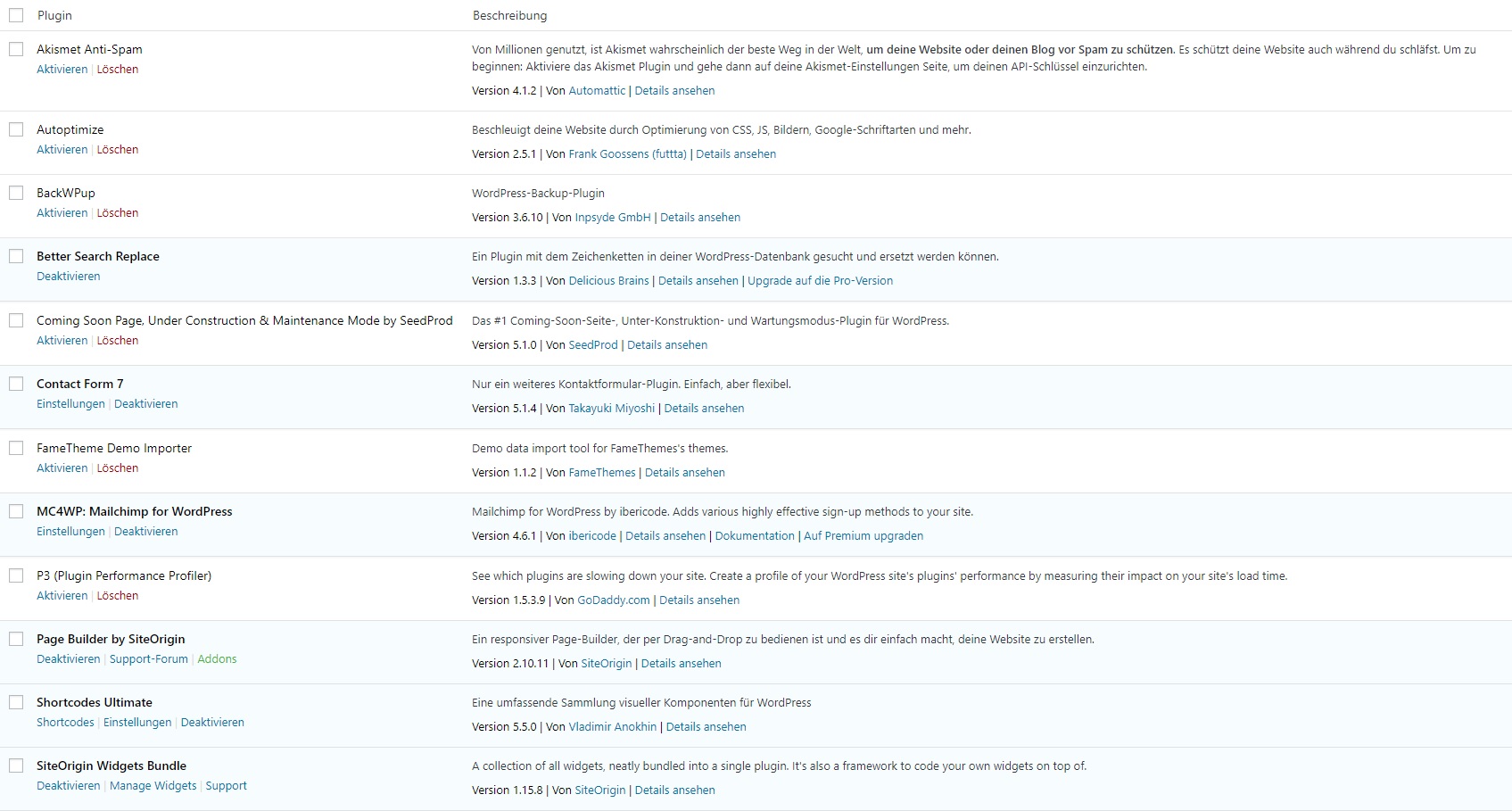Tick the SiteOrigin Widgets Bundle checkbox
The height and width of the screenshot is (811, 1512).
tap(16, 765)
